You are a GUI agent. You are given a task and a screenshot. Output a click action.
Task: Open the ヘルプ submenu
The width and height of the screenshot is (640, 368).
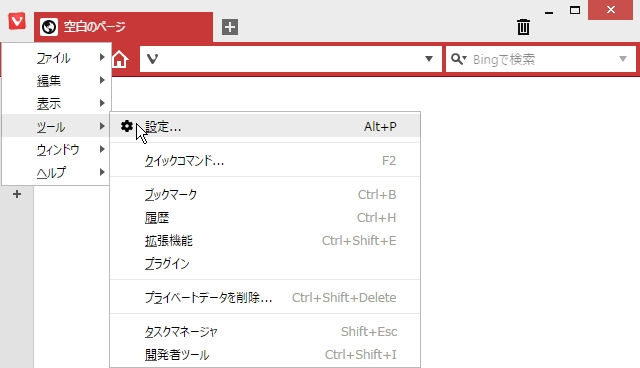56,172
